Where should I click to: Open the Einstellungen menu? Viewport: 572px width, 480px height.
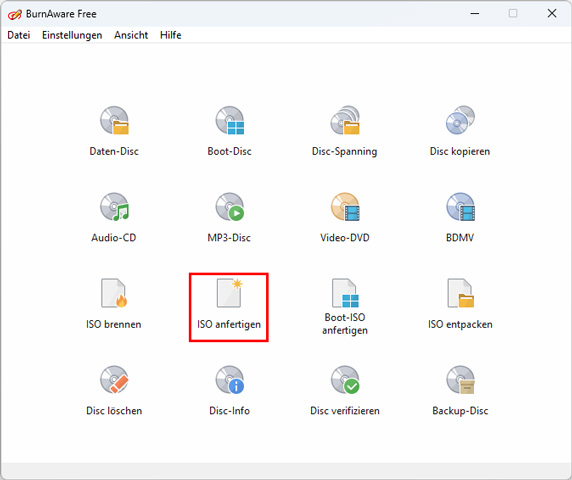pyautogui.click(x=72, y=35)
